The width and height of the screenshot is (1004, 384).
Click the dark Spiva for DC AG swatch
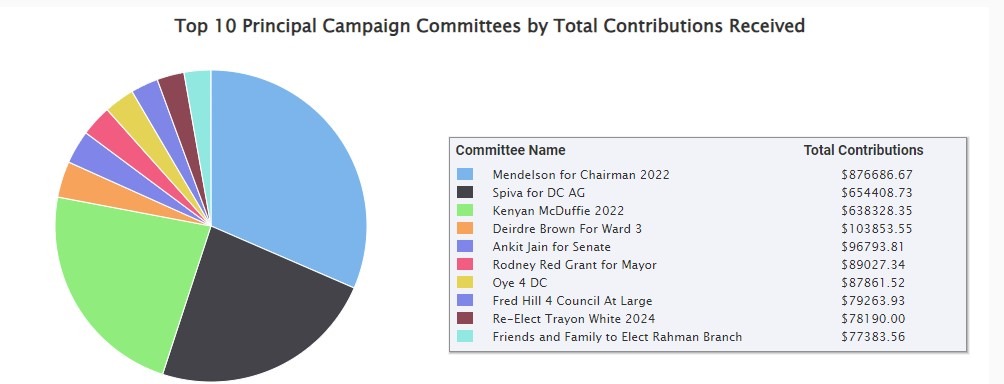tap(465, 192)
